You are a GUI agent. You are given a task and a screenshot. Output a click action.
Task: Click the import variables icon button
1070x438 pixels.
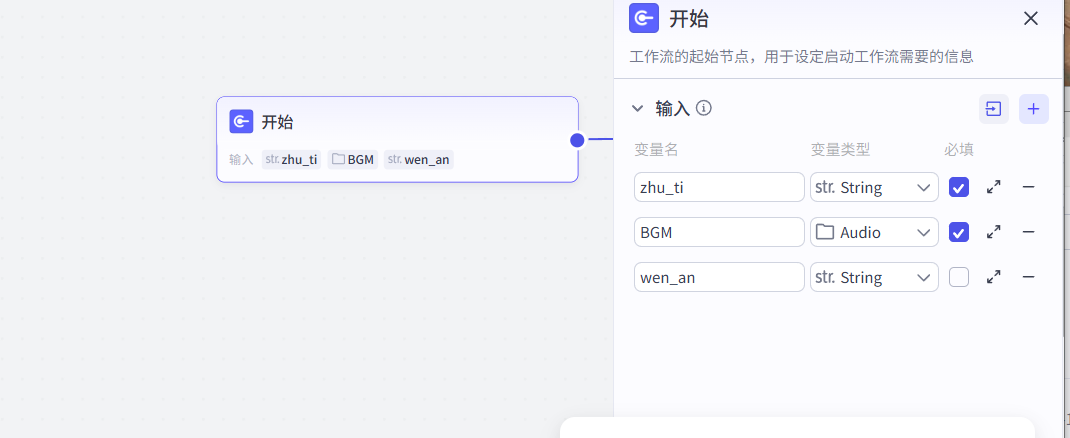(994, 109)
